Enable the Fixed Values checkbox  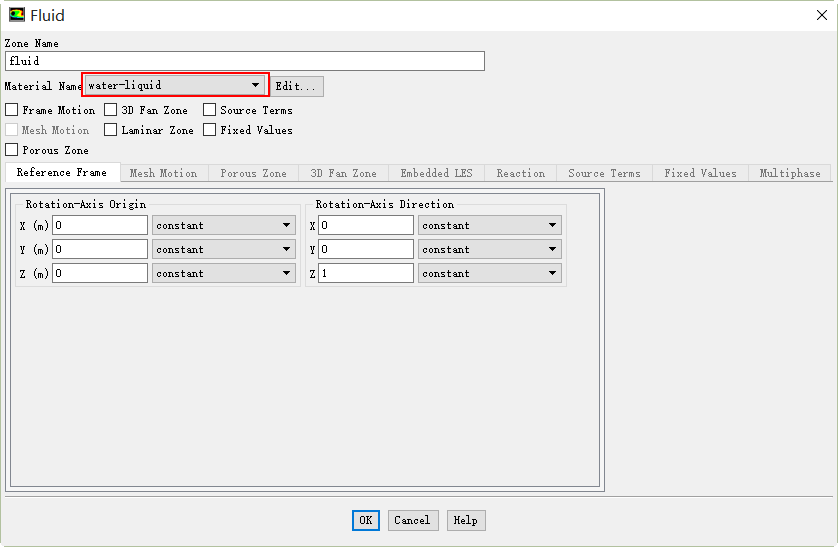[210, 130]
